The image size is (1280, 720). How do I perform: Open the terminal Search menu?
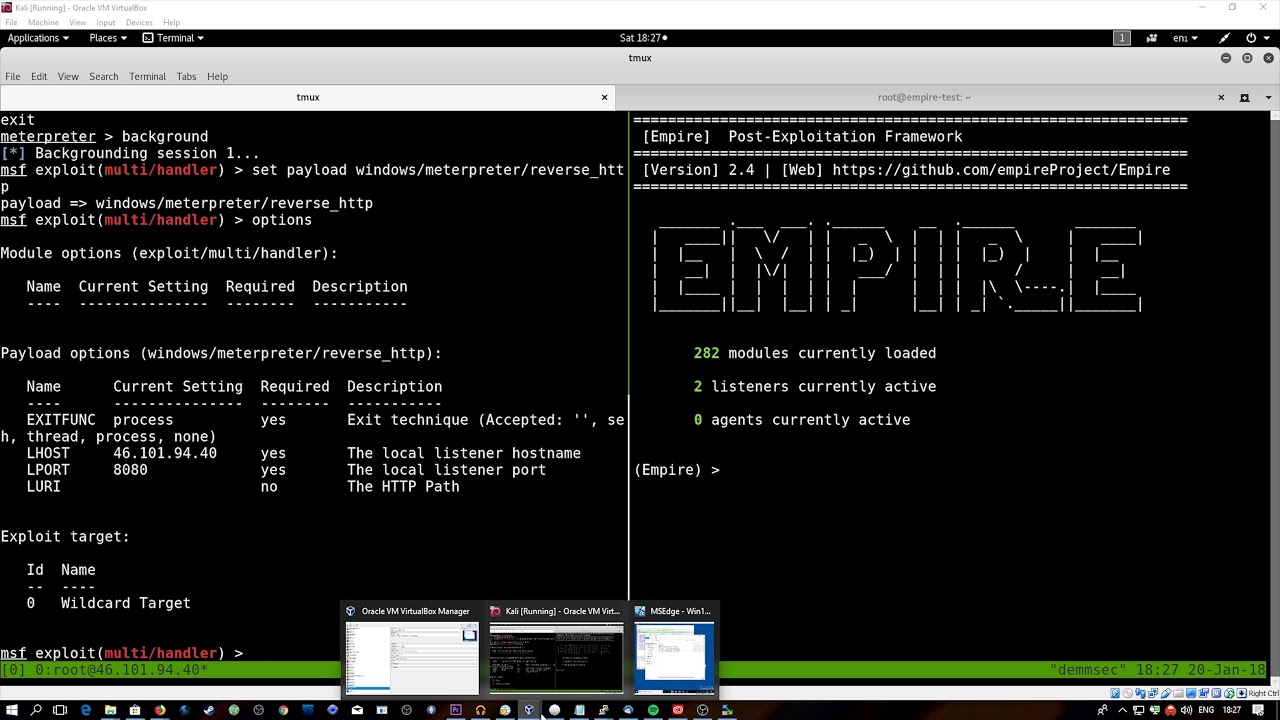point(103,76)
